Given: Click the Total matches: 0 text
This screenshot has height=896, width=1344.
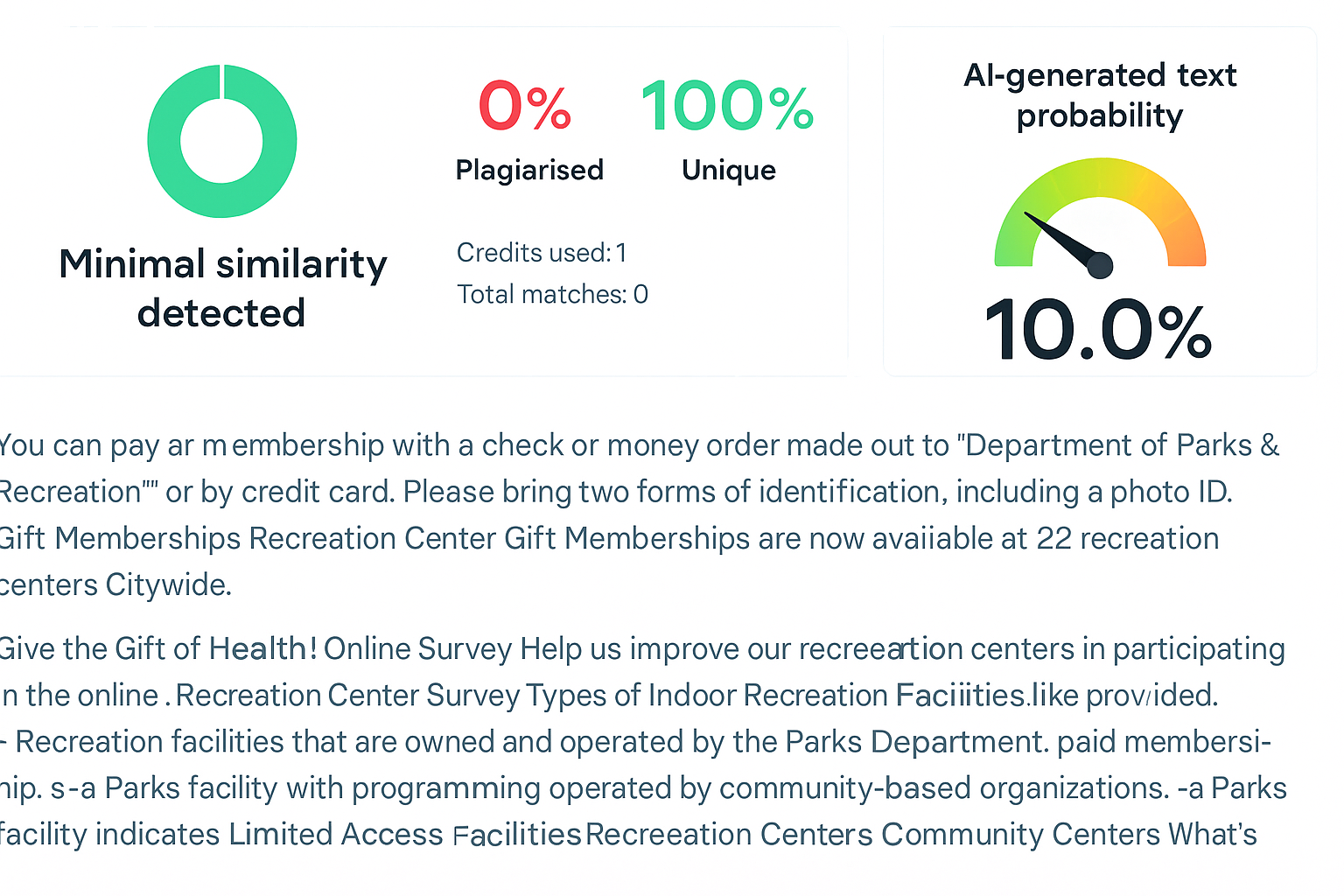Looking at the screenshot, I should click(x=552, y=295).
